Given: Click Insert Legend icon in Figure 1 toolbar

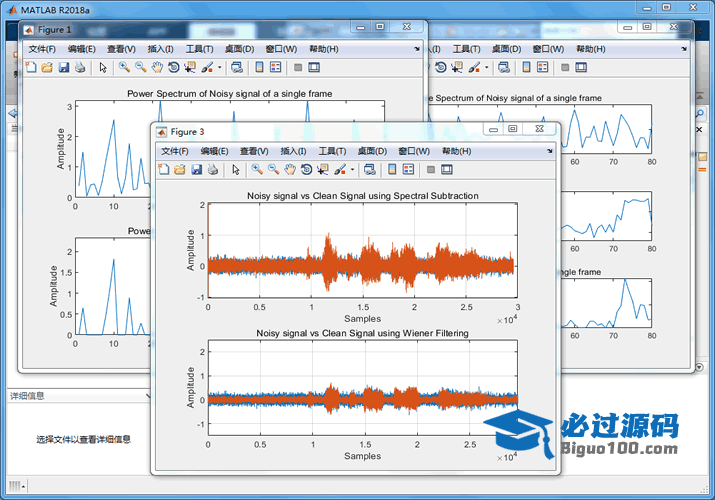Looking at the screenshot, I should point(275,68).
